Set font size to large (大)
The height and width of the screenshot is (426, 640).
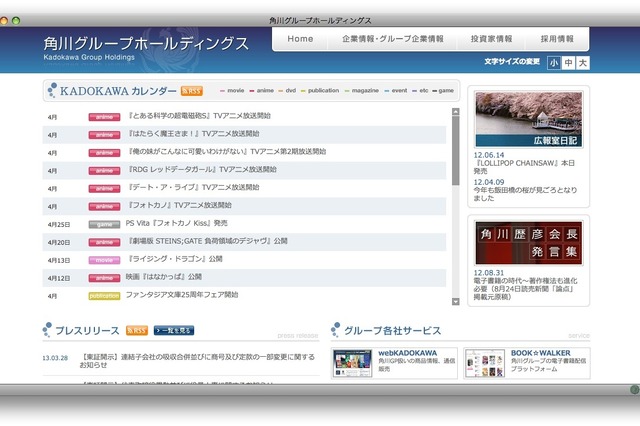(583, 62)
